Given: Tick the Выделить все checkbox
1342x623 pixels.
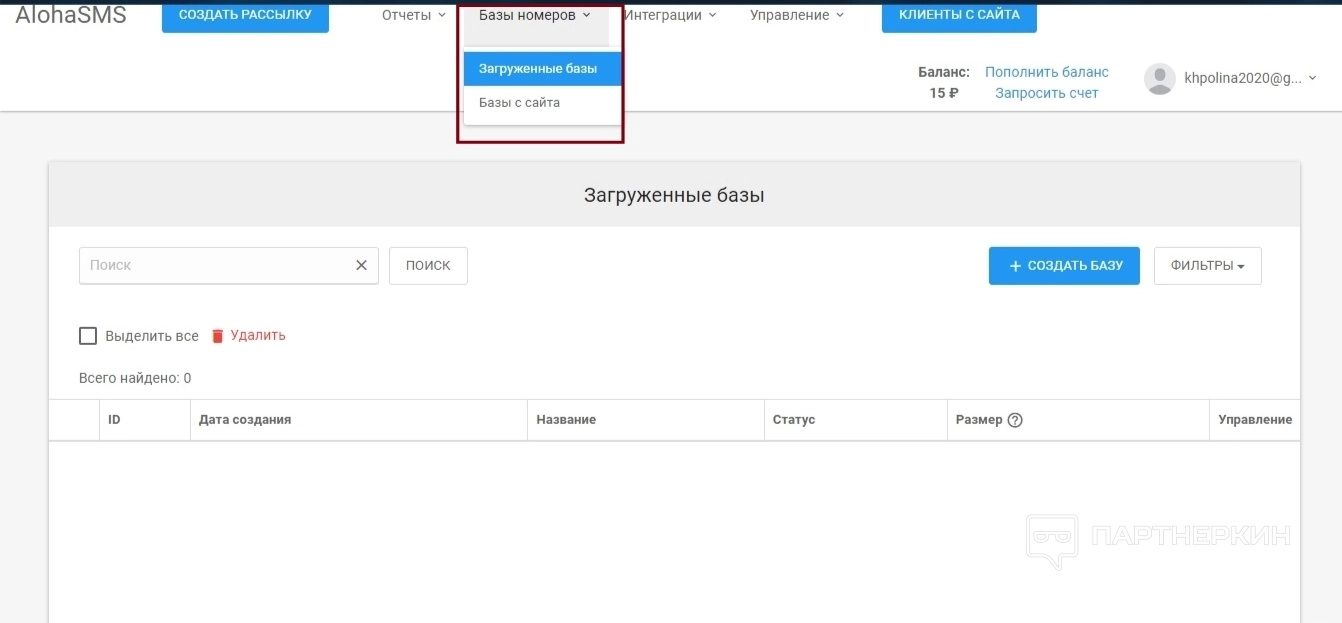Looking at the screenshot, I should [x=88, y=336].
